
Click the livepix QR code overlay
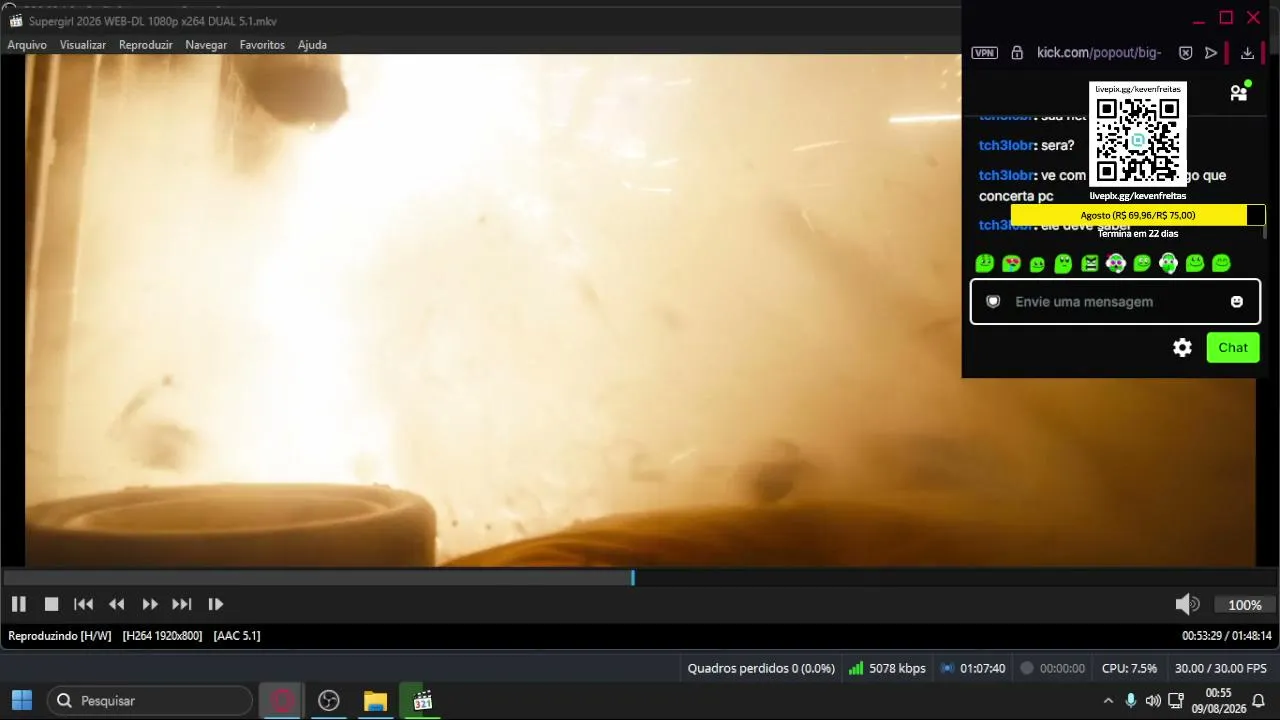1138,138
